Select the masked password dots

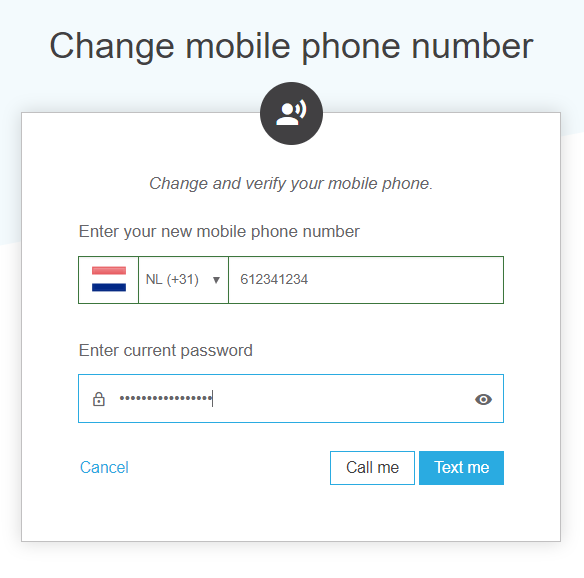pos(166,398)
